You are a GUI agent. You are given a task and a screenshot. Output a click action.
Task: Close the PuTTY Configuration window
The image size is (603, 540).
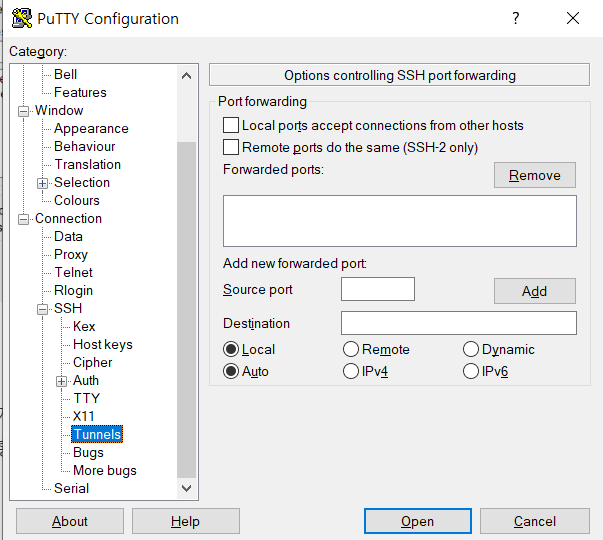pyautogui.click(x=573, y=18)
